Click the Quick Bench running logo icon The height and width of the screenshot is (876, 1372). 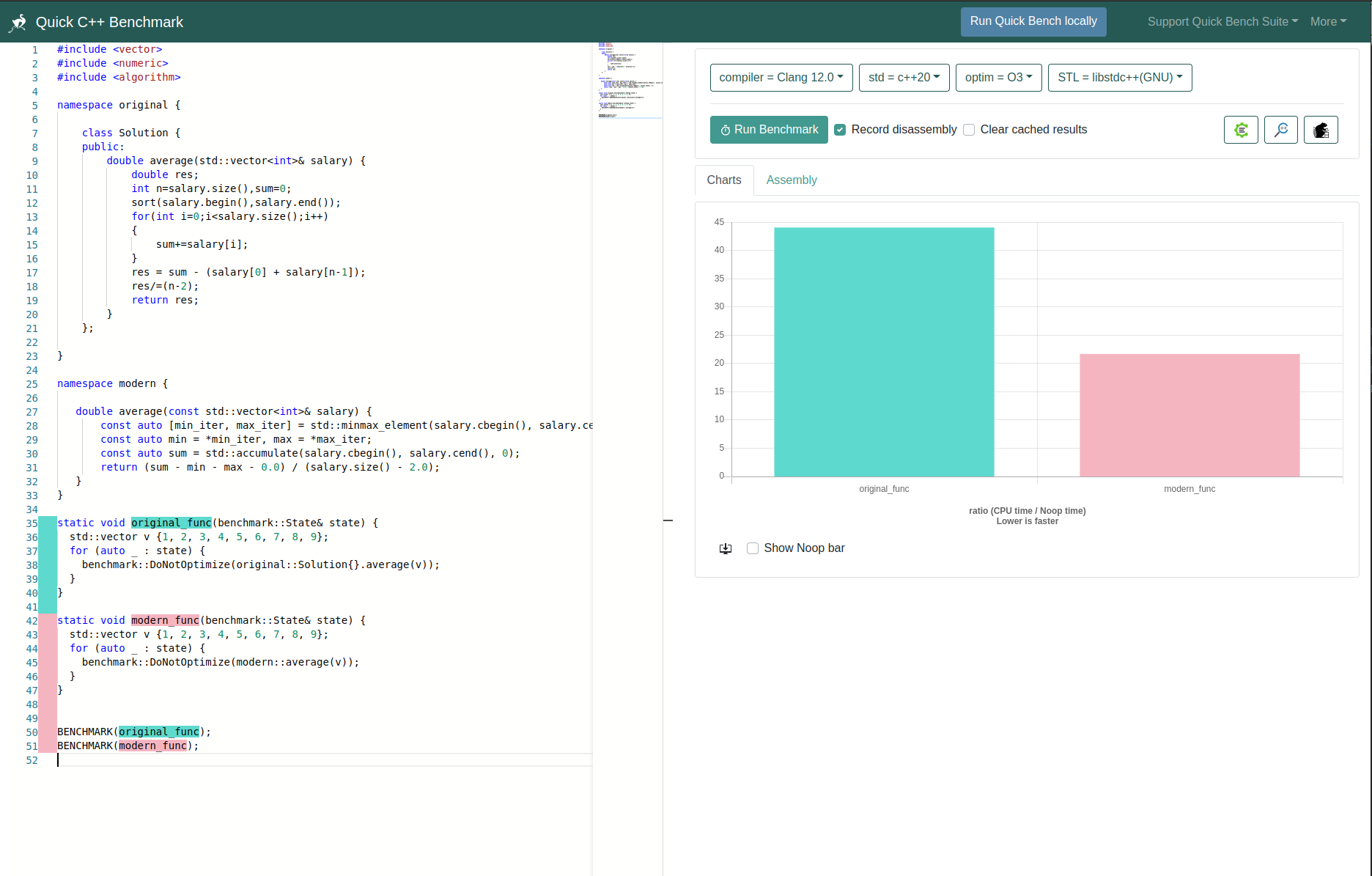(18, 23)
